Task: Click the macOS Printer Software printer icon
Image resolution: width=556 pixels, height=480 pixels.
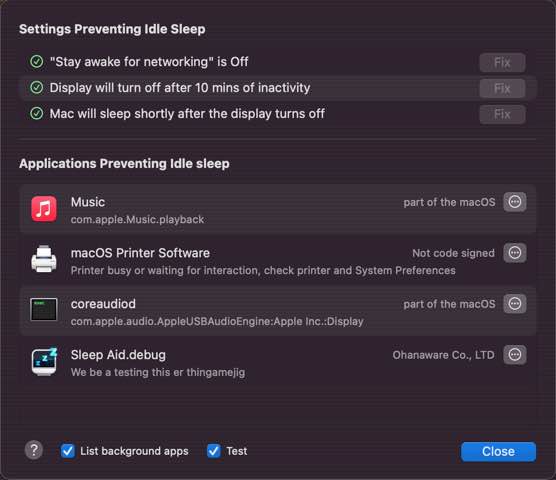Action: [x=44, y=259]
